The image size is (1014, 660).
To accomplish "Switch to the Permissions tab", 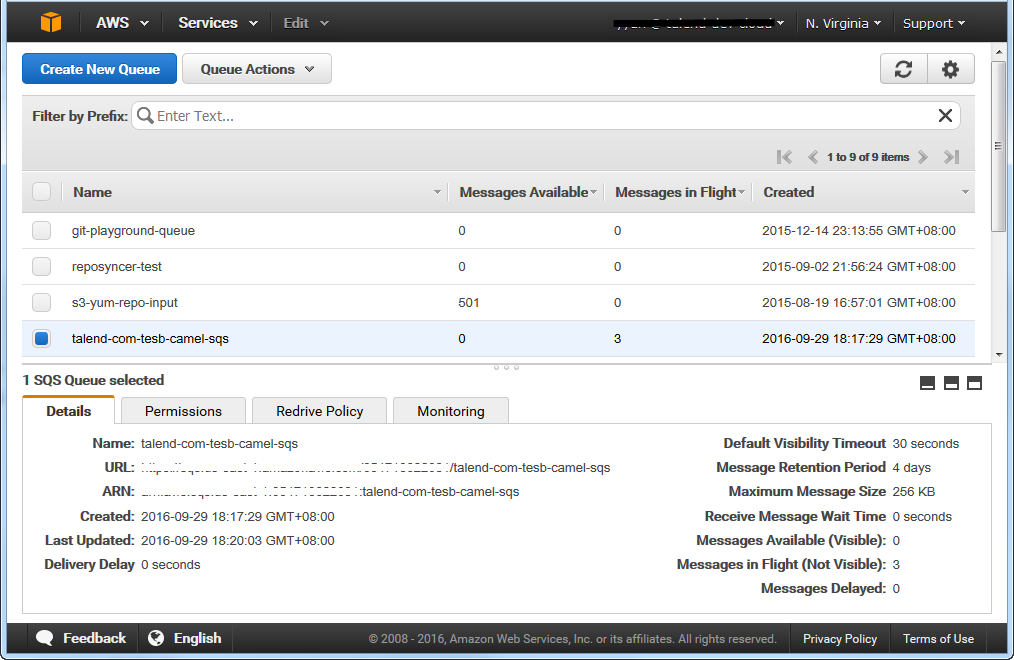I will point(183,411).
